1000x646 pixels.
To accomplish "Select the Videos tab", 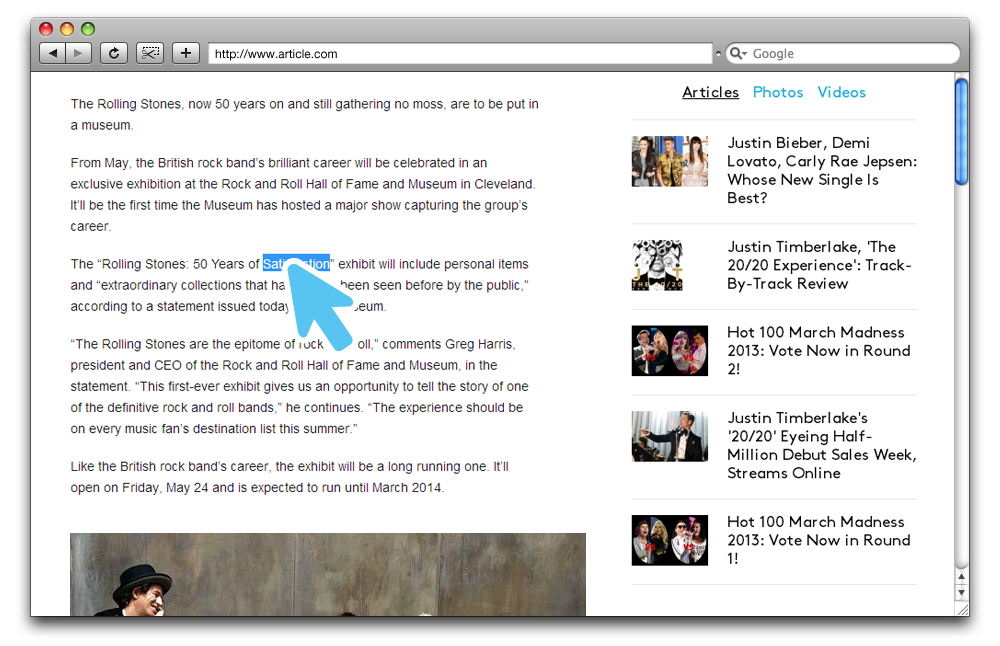I will click(x=841, y=92).
